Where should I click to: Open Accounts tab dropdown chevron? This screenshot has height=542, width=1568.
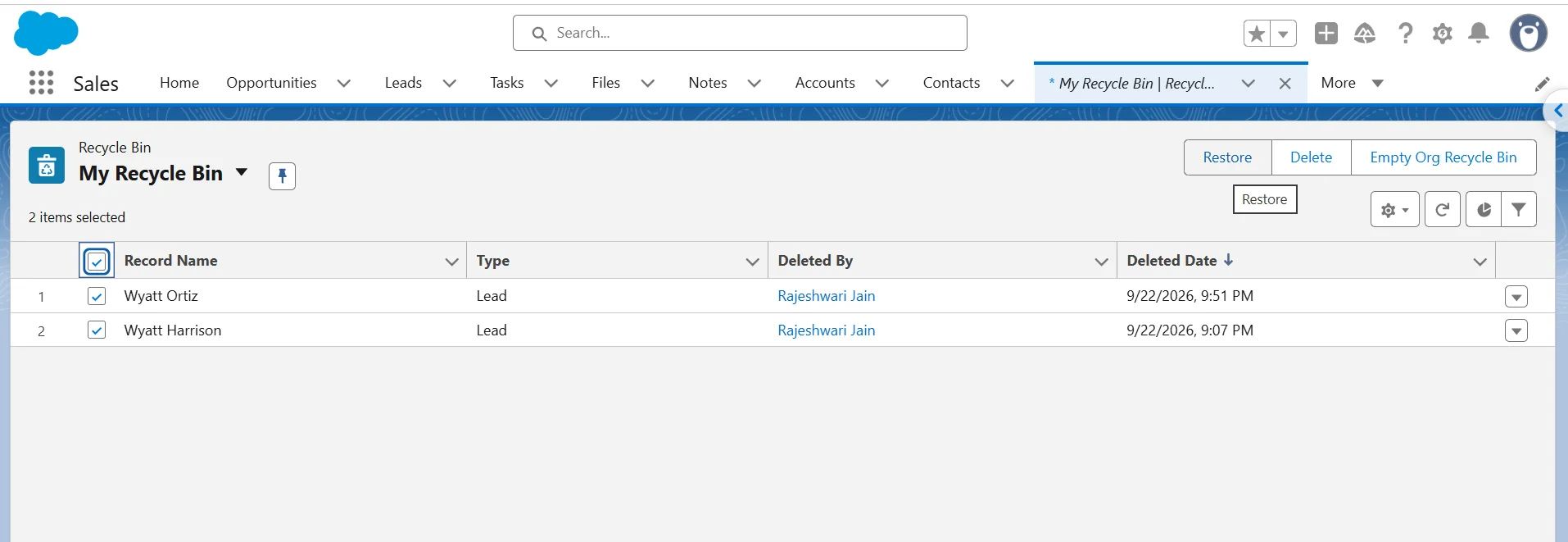(x=881, y=84)
